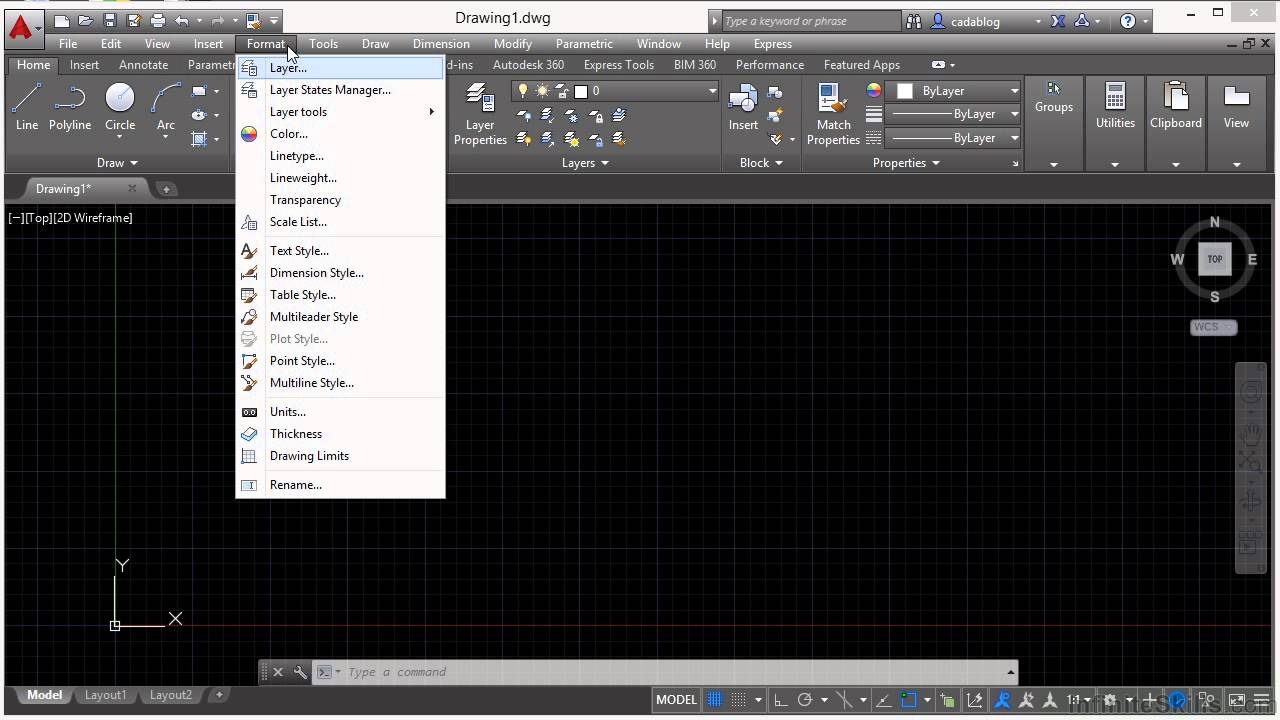Click the Plot printer icon
This screenshot has height=720, width=1280.
click(158, 20)
